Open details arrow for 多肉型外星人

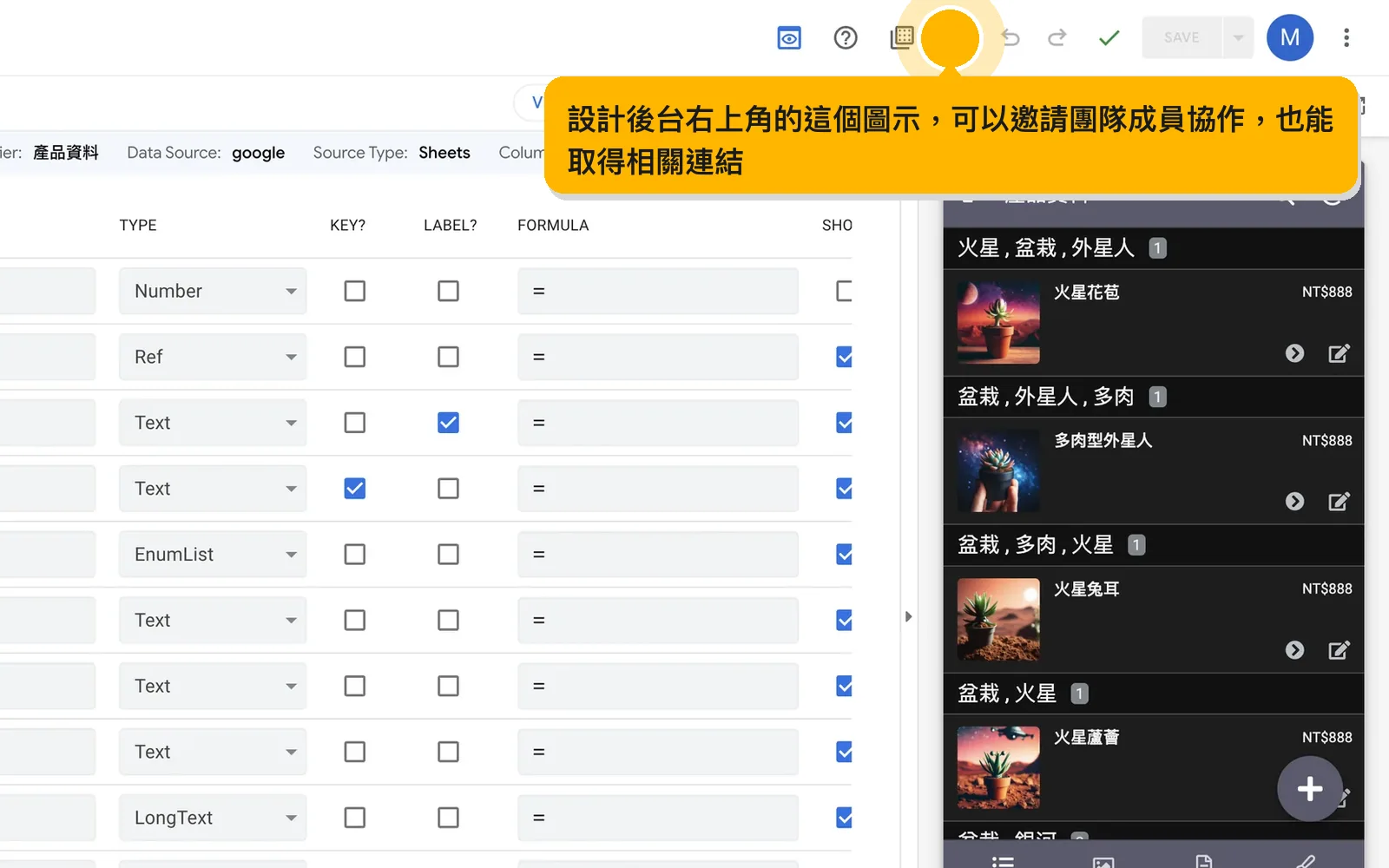[1294, 502]
